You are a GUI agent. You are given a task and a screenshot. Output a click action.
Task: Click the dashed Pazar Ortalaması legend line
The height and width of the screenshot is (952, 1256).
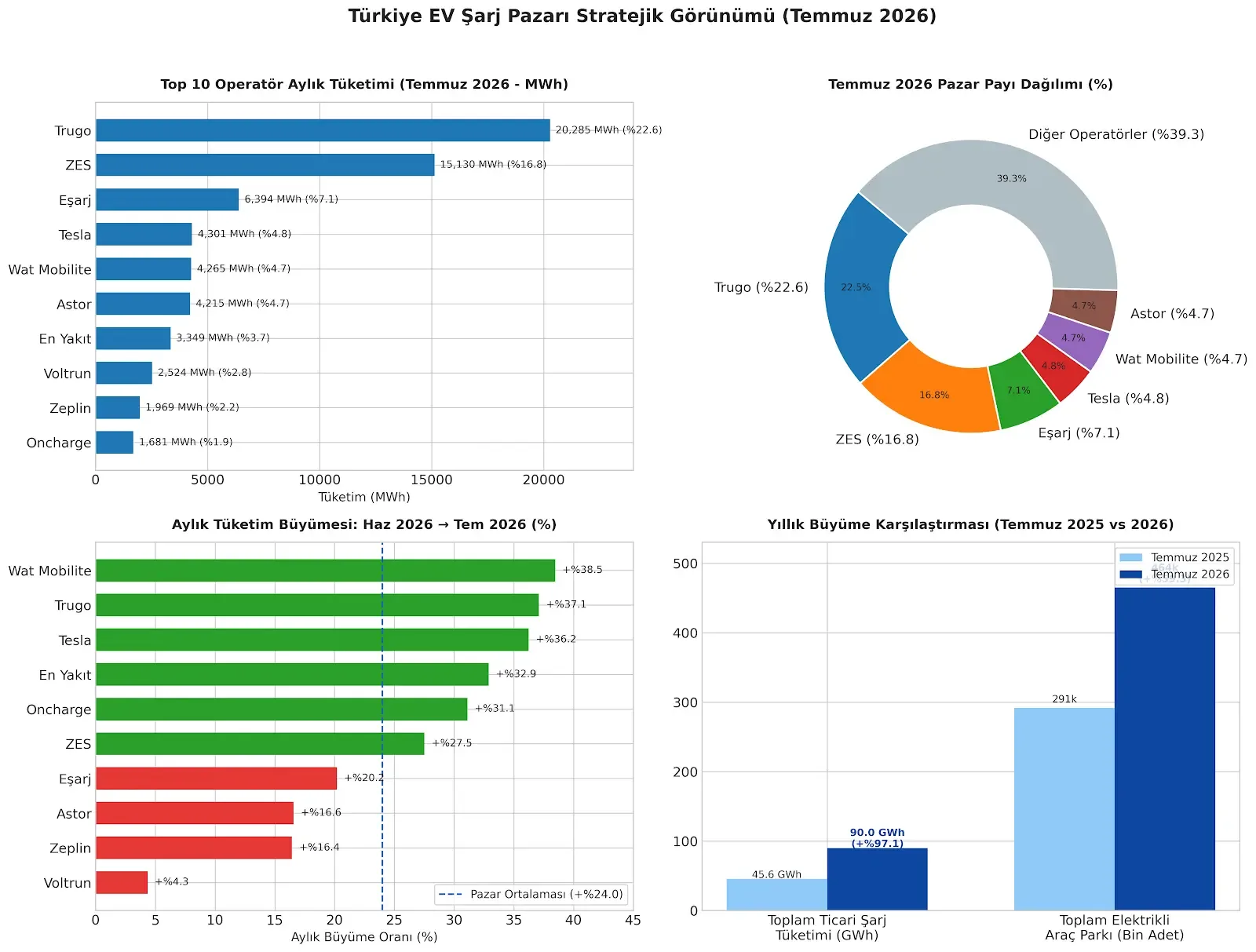point(450,895)
